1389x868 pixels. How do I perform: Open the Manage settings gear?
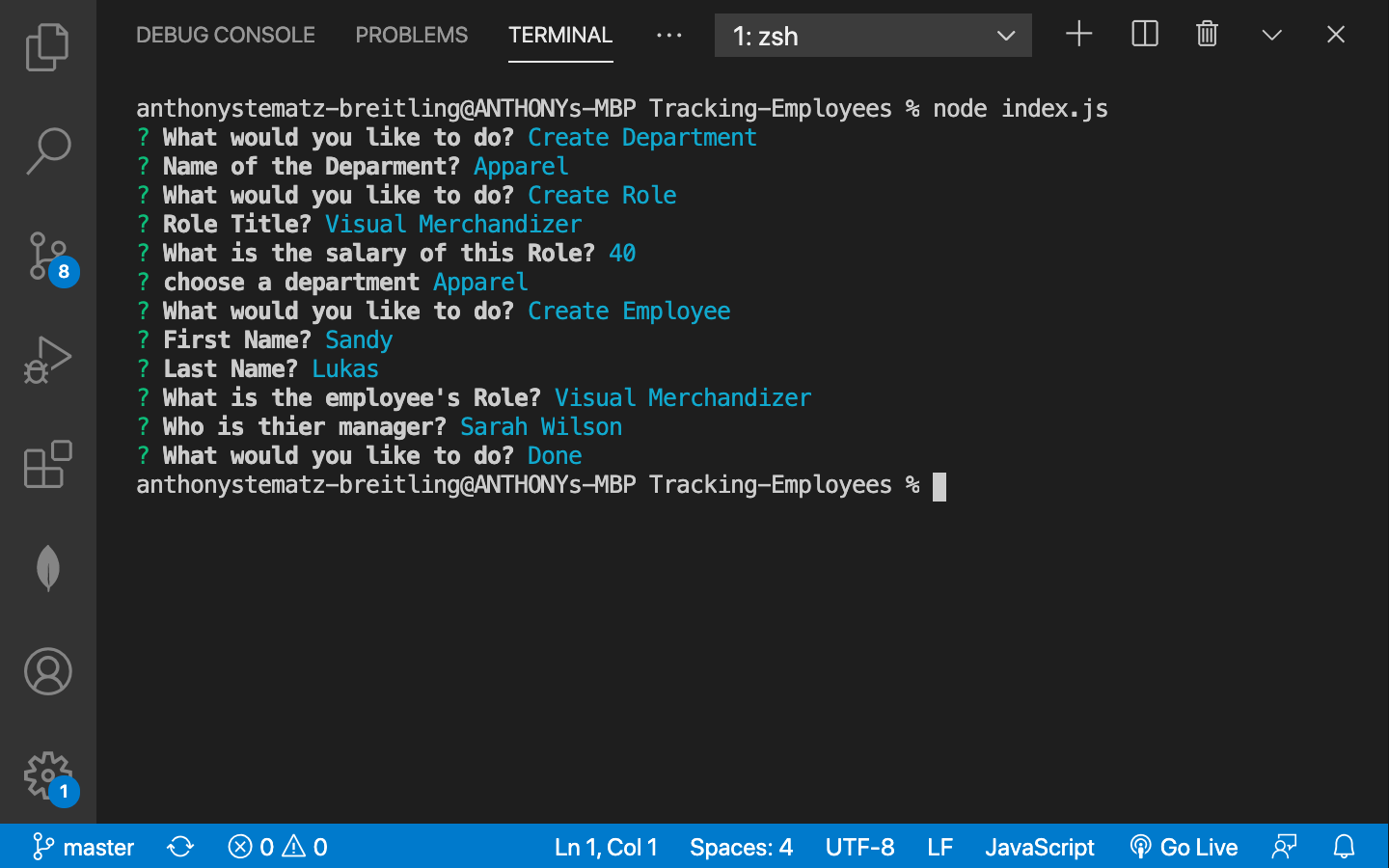coord(49,777)
